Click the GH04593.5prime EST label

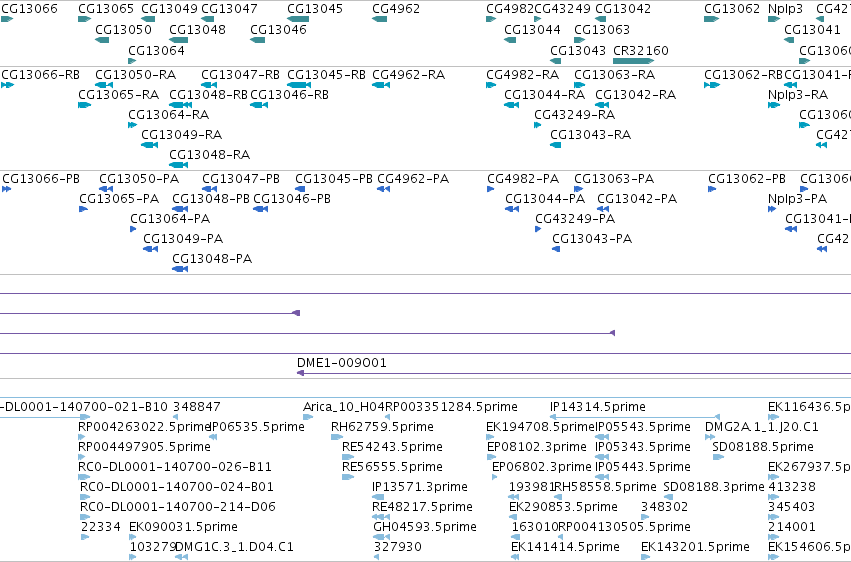(425, 527)
